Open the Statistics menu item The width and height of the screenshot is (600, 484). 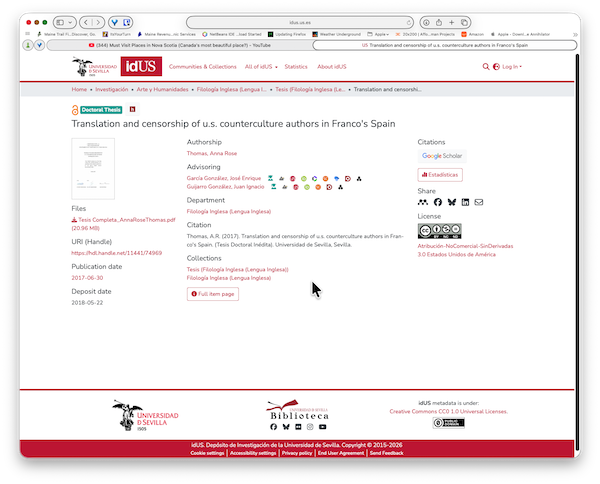[296, 67]
